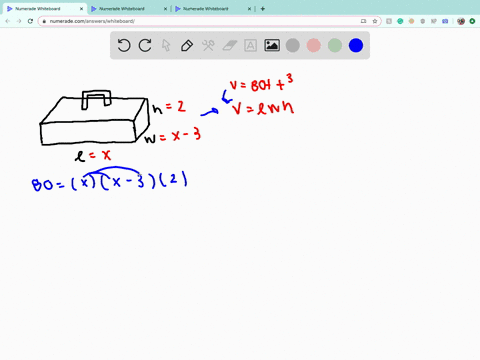Open the teal round extension icon
The height and width of the screenshot is (360, 480).
[400, 21]
